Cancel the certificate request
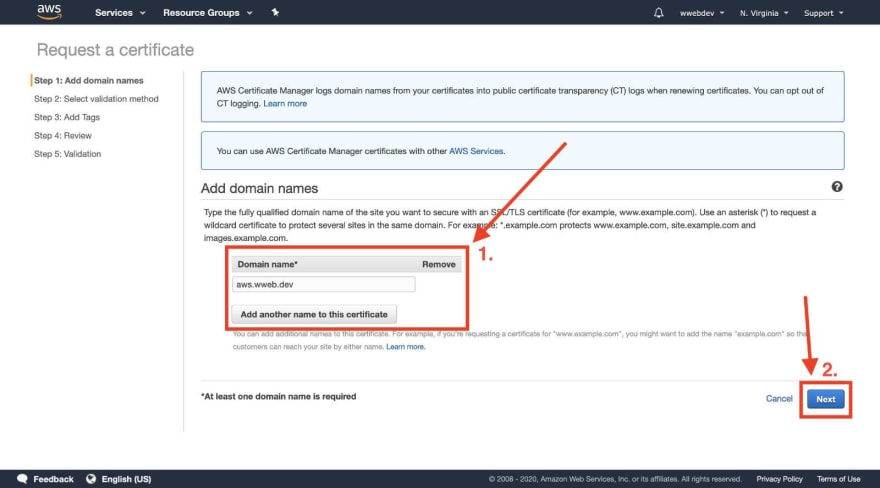 779,398
